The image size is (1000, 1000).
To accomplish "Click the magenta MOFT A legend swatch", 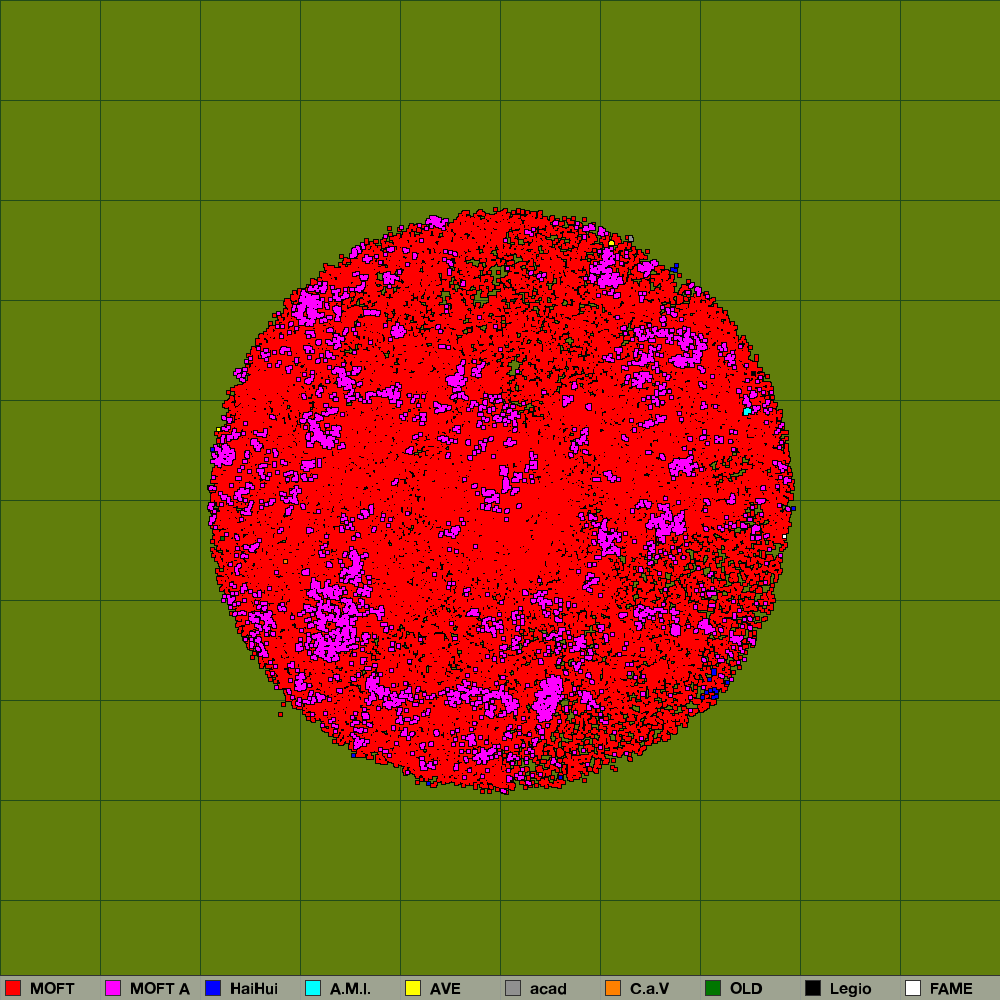I will (x=113, y=988).
